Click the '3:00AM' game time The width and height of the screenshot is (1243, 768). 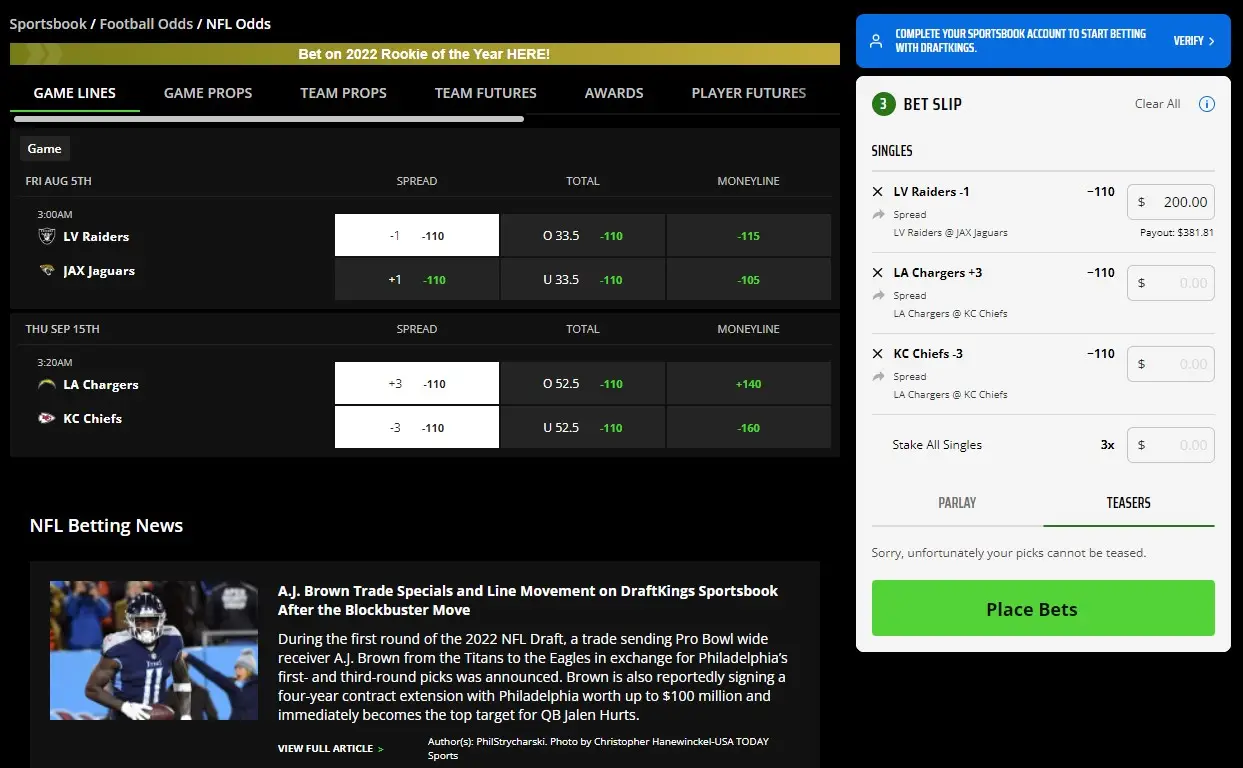55,214
